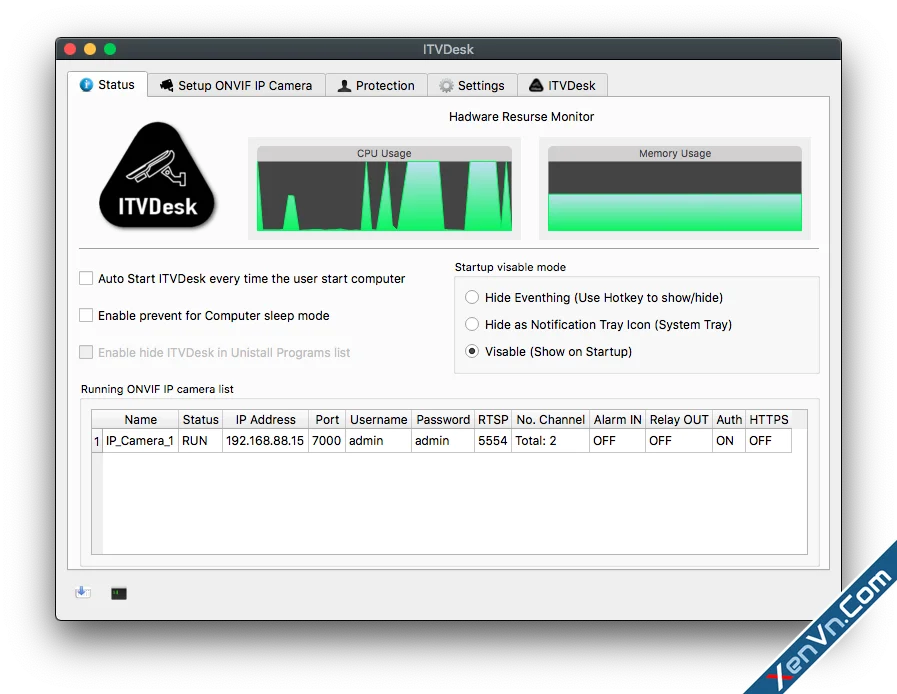Screen dimensions: 897x694
Task: Close the ITVDesk window with red button
Action: 70,49
